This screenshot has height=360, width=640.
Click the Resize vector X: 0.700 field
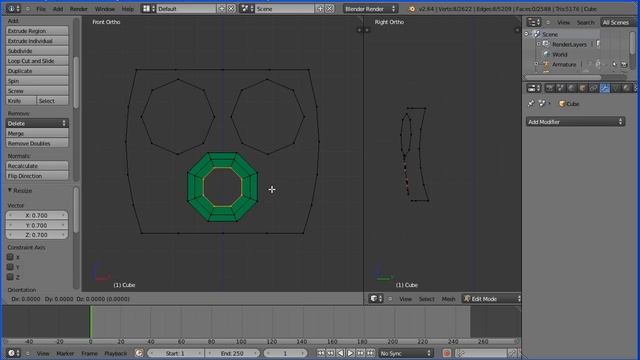click(x=37, y=215)
